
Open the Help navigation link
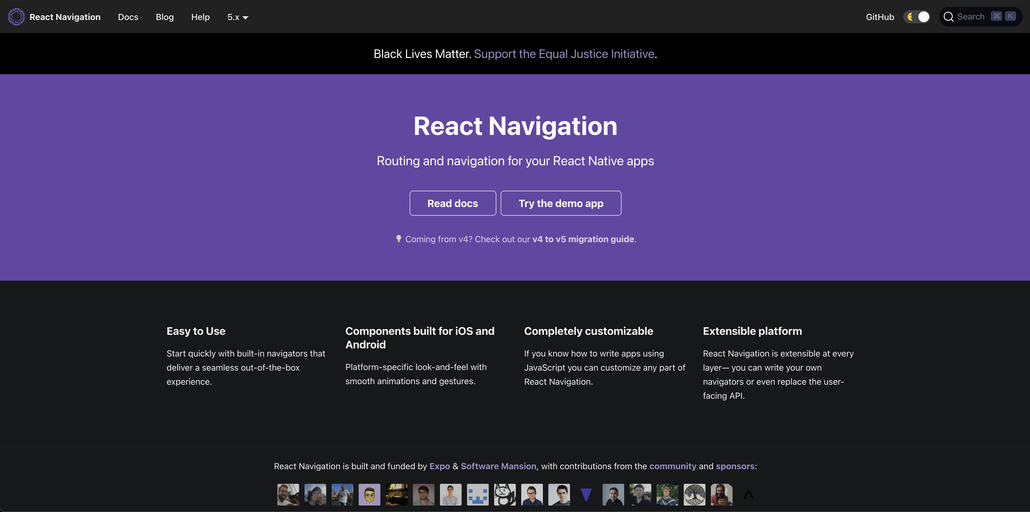pos(200,17)
